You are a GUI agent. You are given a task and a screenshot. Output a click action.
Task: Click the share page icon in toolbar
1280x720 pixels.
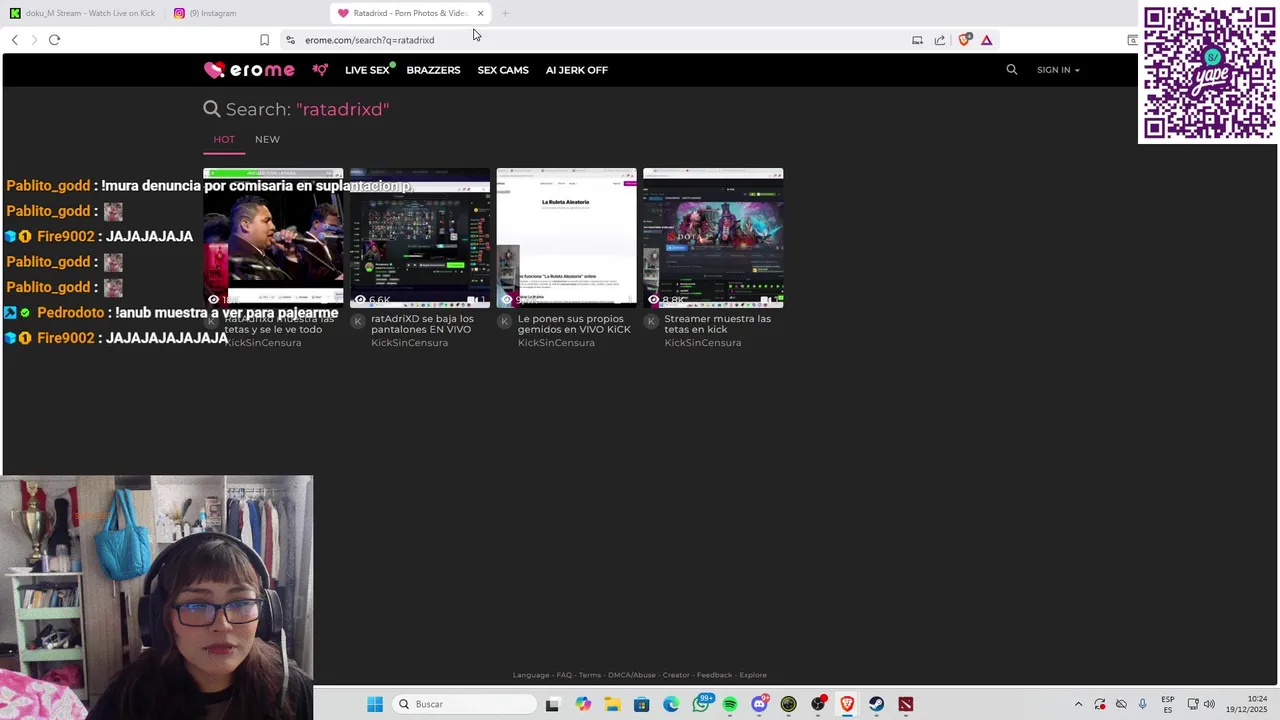click(940, 40)
